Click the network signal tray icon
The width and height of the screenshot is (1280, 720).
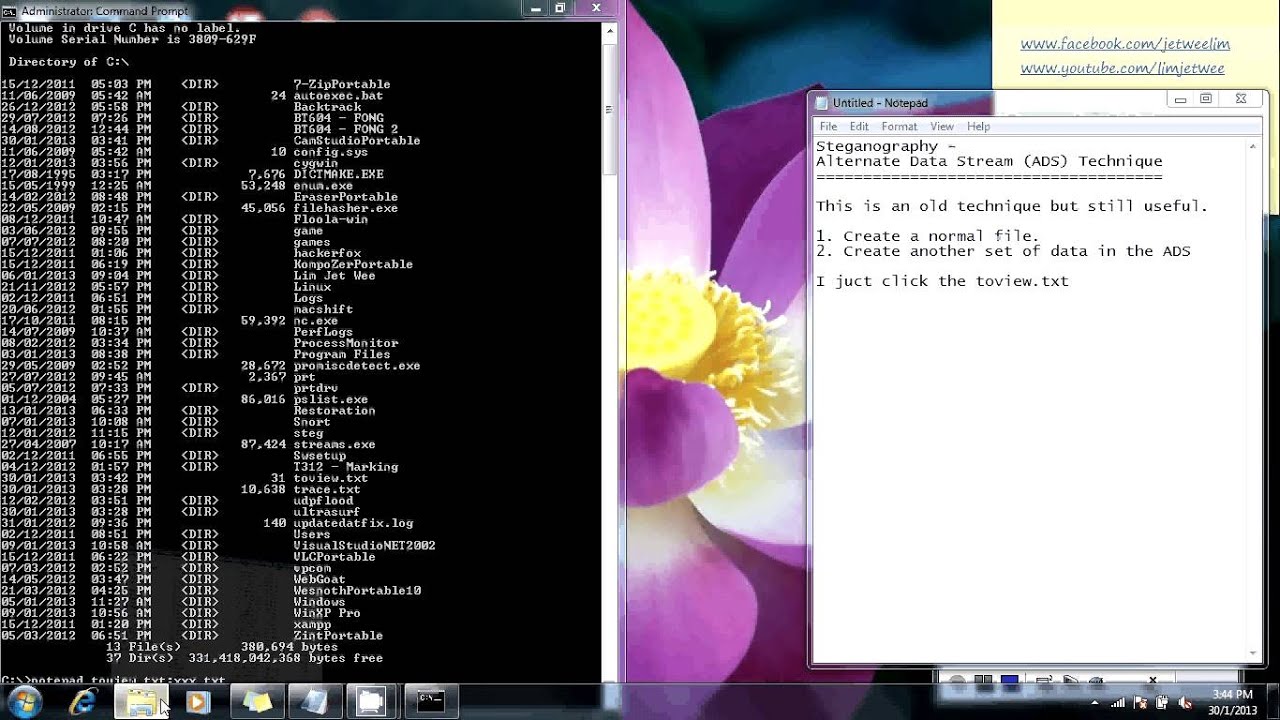point(1118,702)
